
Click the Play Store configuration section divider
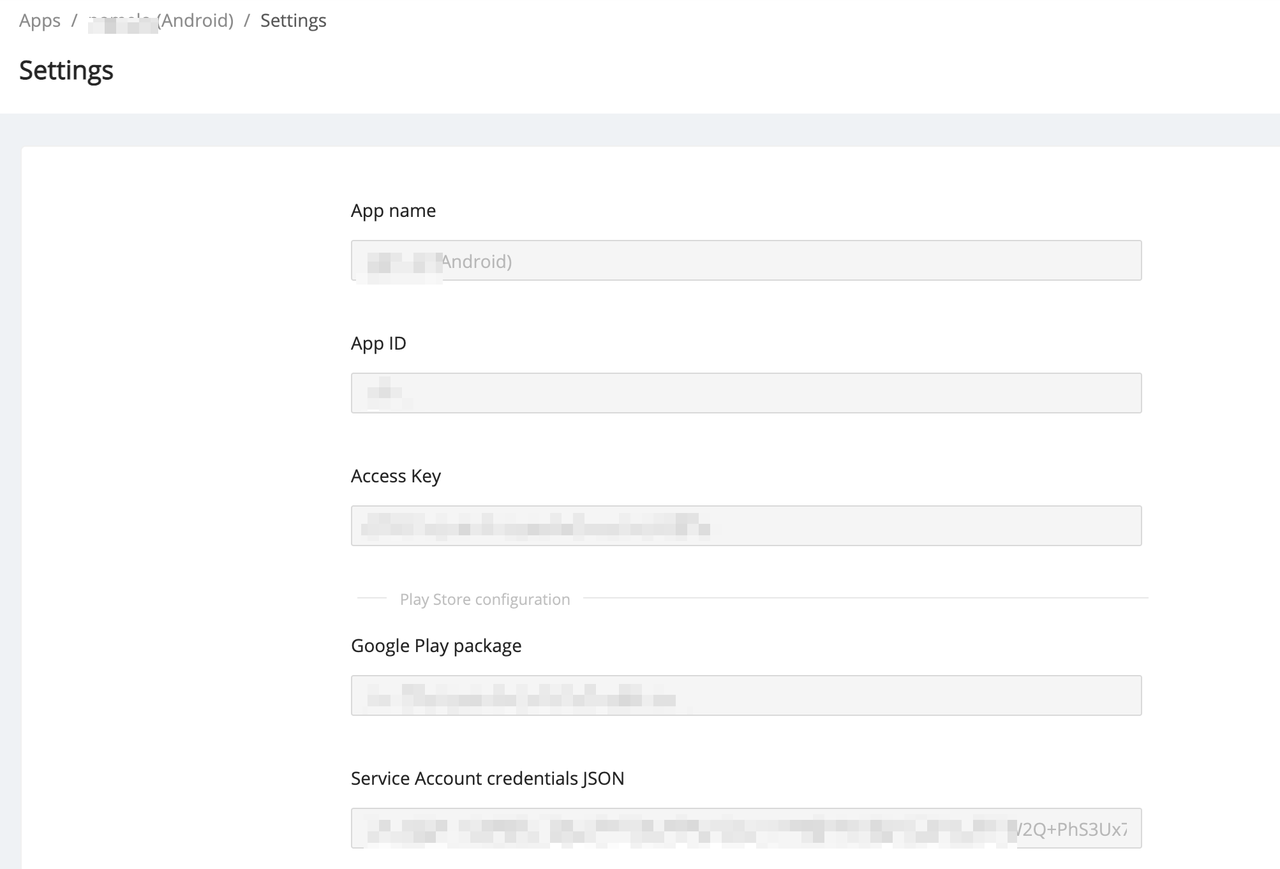click(484, 598)
